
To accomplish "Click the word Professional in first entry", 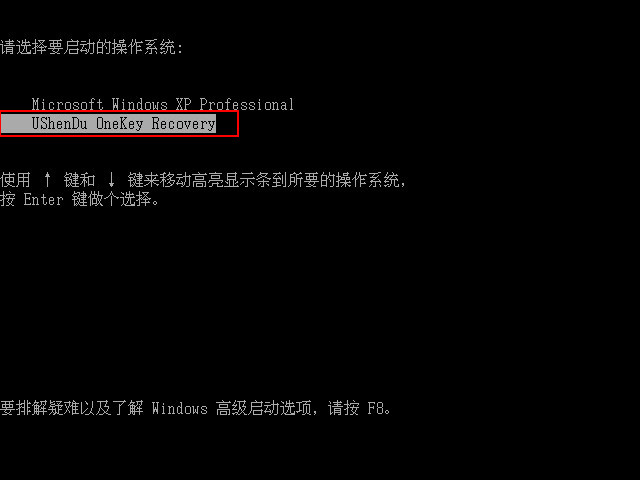I will click(247, 104).
